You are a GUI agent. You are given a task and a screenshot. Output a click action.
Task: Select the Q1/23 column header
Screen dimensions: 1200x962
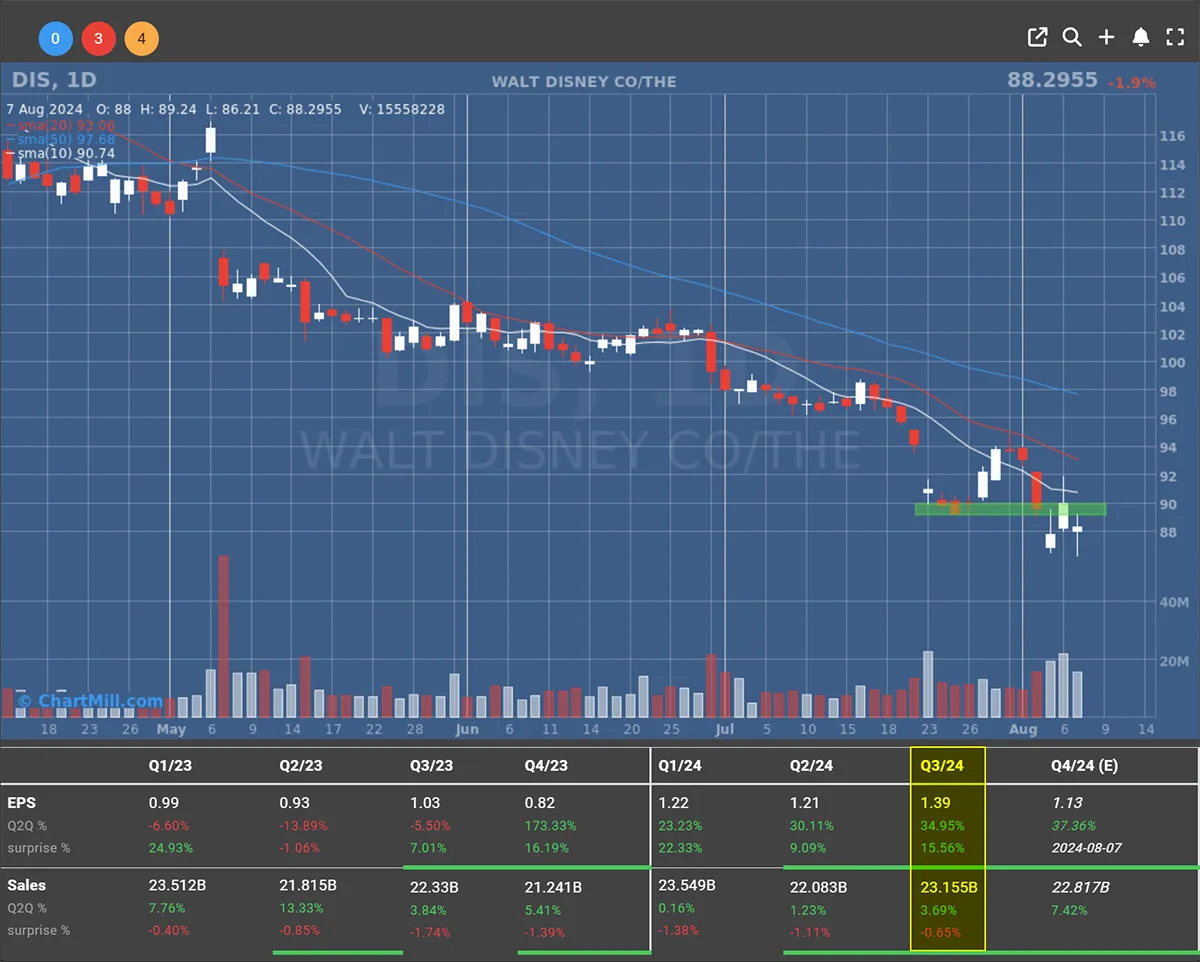[170, 767]
